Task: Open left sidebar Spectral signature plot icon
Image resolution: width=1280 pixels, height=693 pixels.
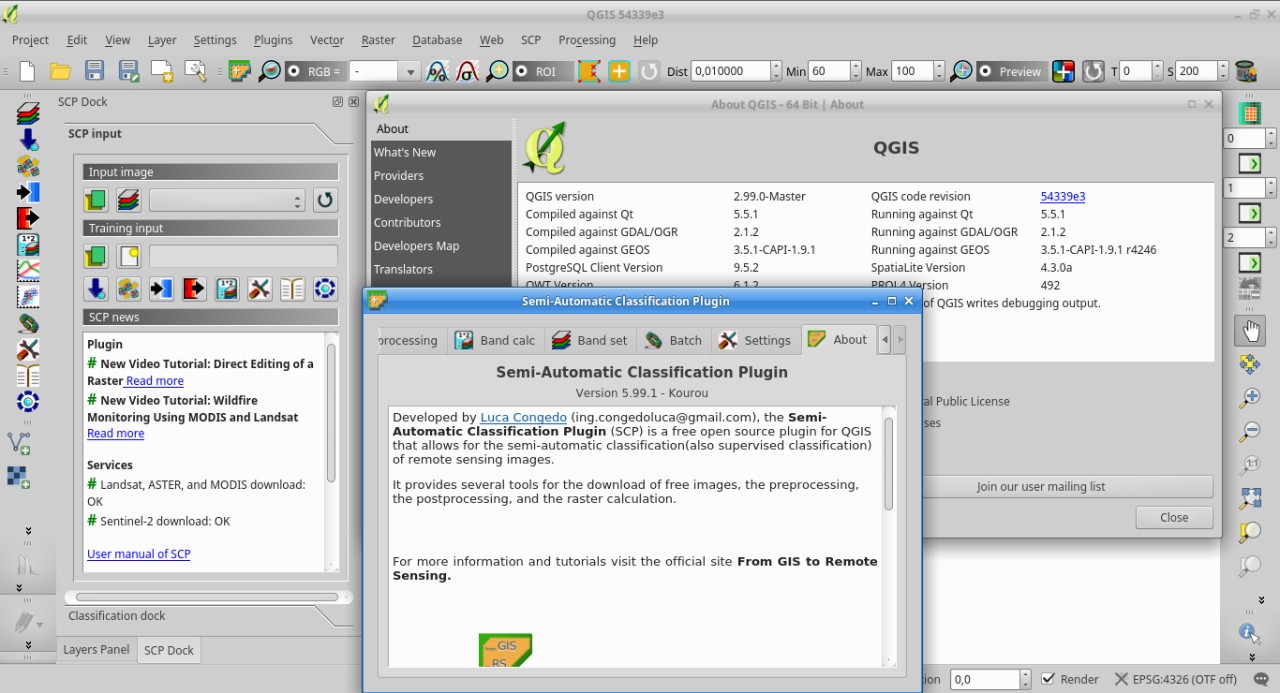Action: tap(28, 270)
